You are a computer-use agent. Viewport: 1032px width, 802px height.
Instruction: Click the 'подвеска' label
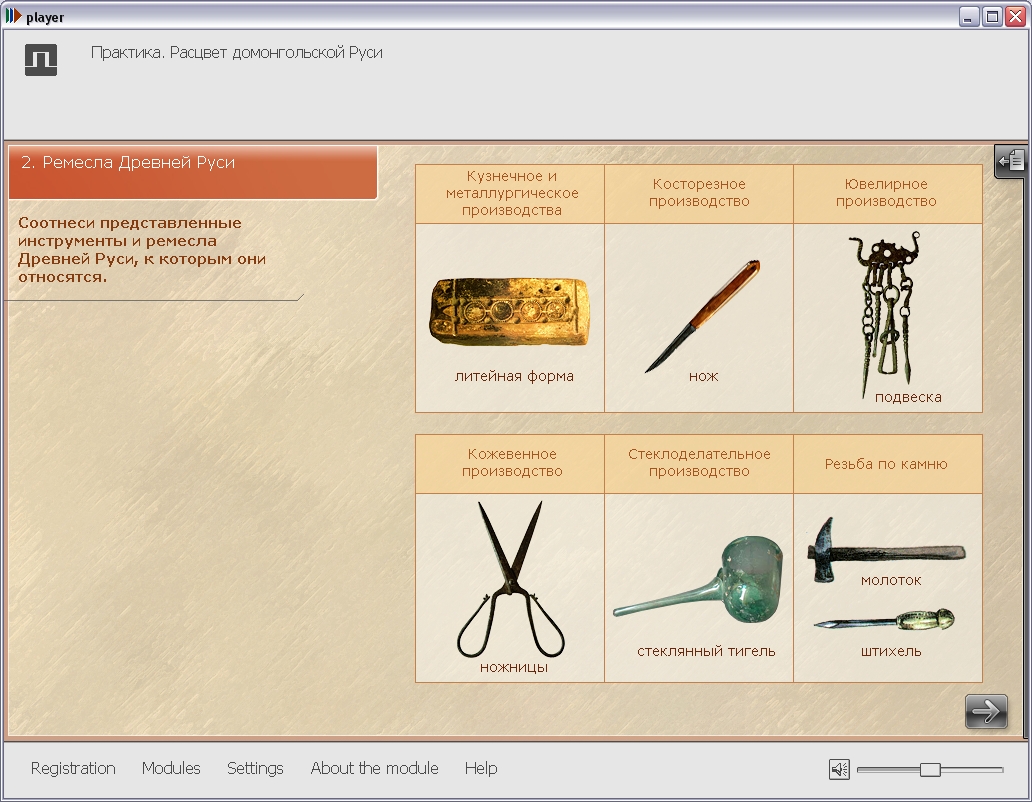[908, 397]
